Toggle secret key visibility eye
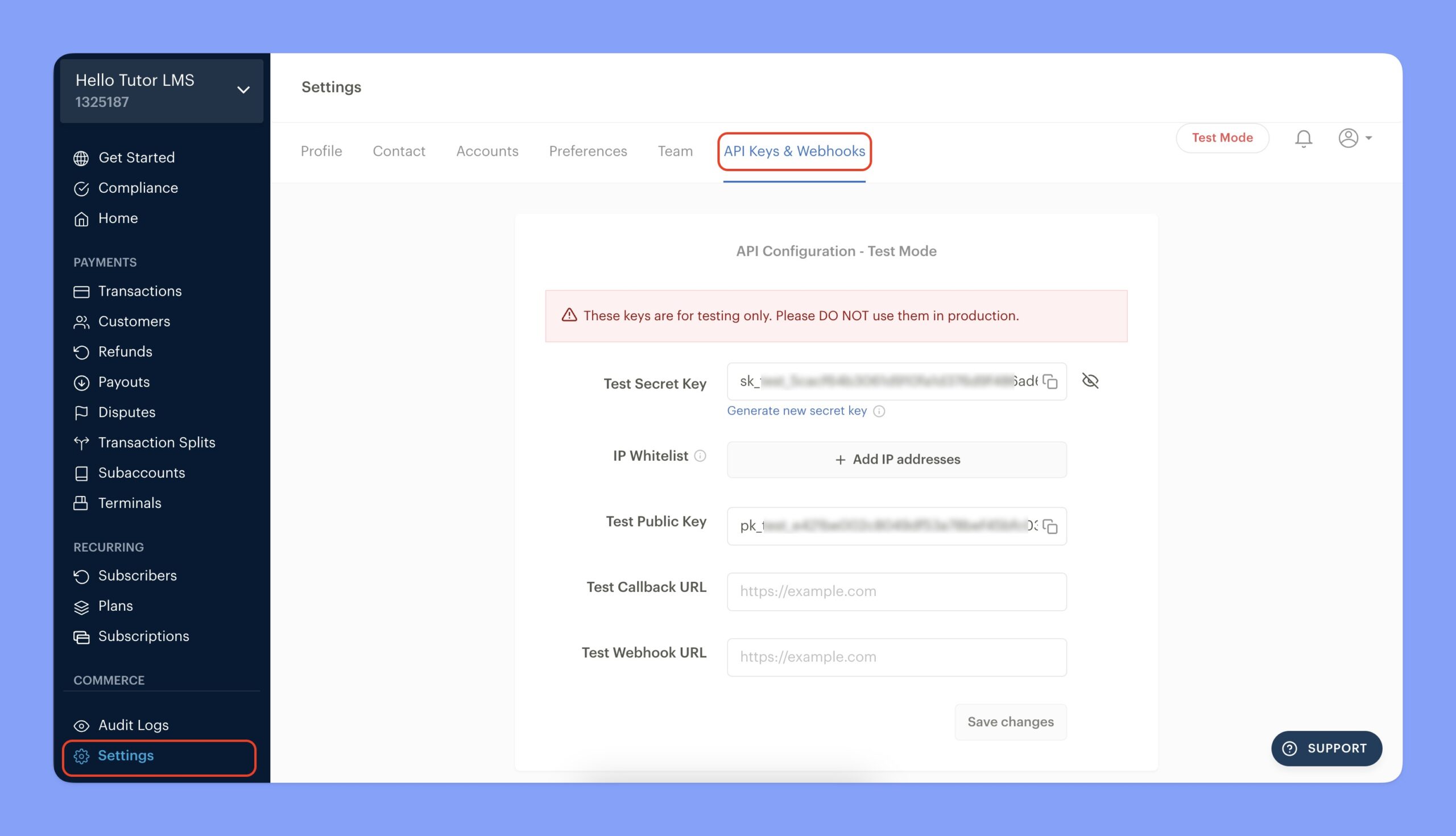 (1090, 380)
